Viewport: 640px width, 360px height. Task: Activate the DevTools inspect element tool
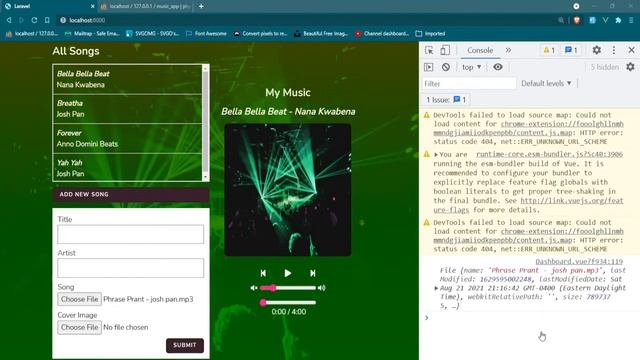point(429,50)
